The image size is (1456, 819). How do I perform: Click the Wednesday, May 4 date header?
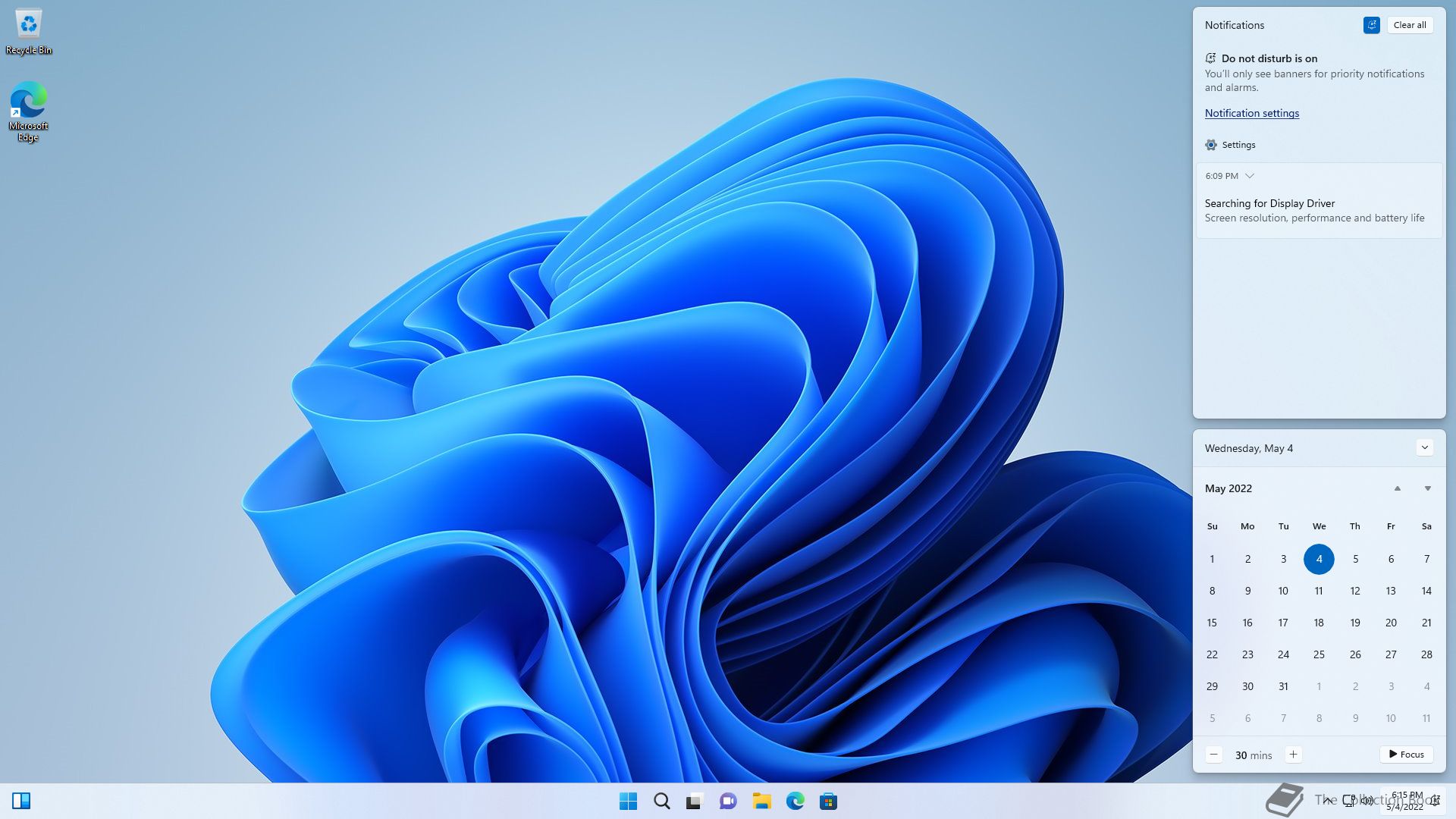click(x=1249, y=448)
